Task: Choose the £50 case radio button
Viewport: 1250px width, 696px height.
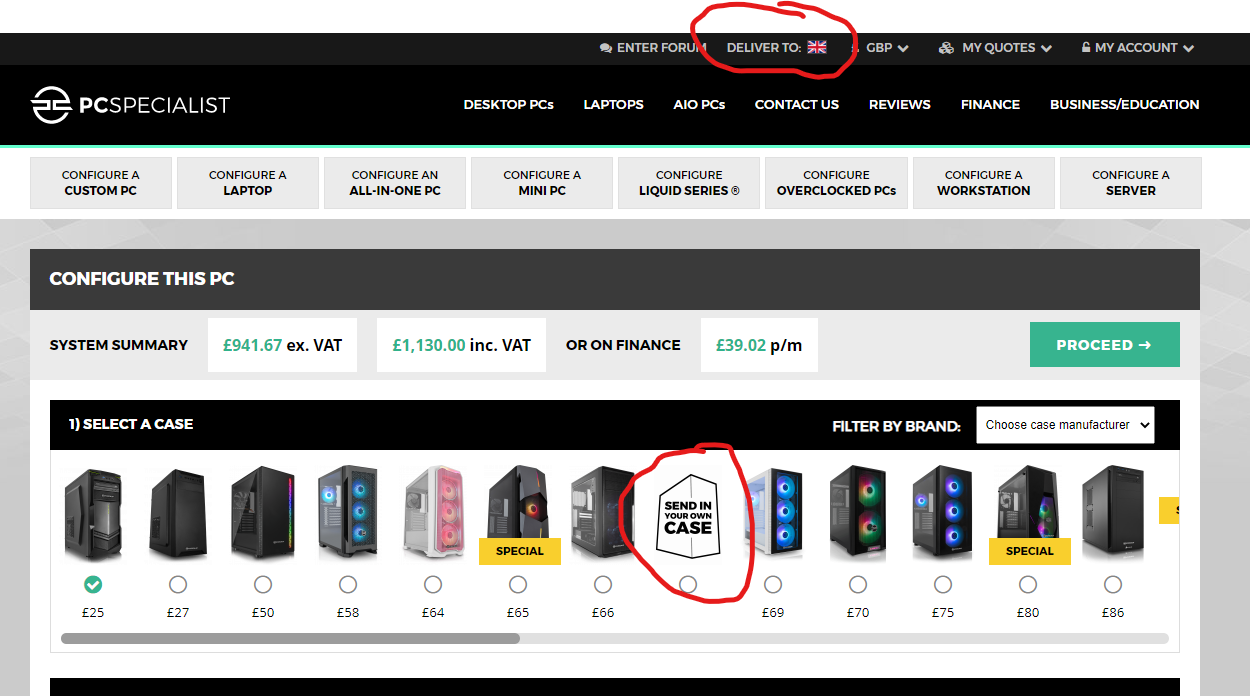Action: [x=263, y=584]
